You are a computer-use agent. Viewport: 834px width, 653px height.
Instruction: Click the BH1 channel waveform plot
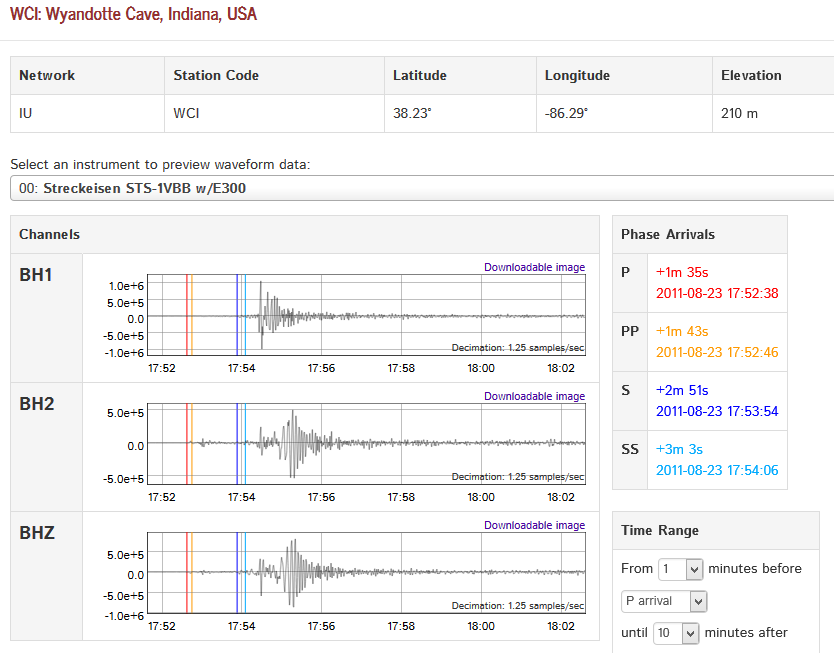click(x=366, y=316)
